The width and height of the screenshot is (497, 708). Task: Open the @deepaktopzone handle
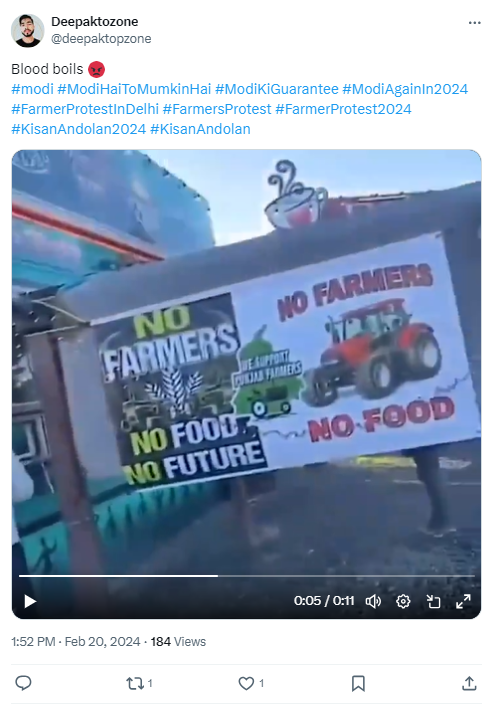[x=101, y=39]
